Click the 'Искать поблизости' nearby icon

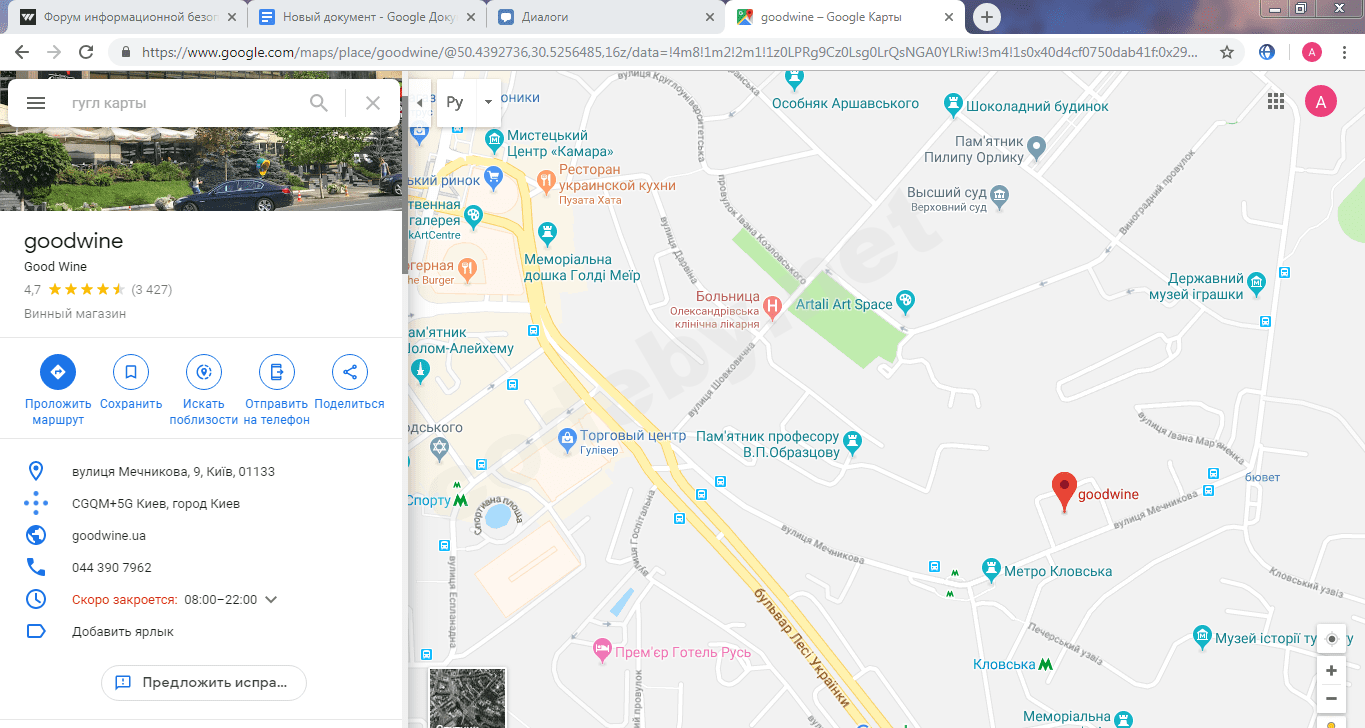coord(204,372)
